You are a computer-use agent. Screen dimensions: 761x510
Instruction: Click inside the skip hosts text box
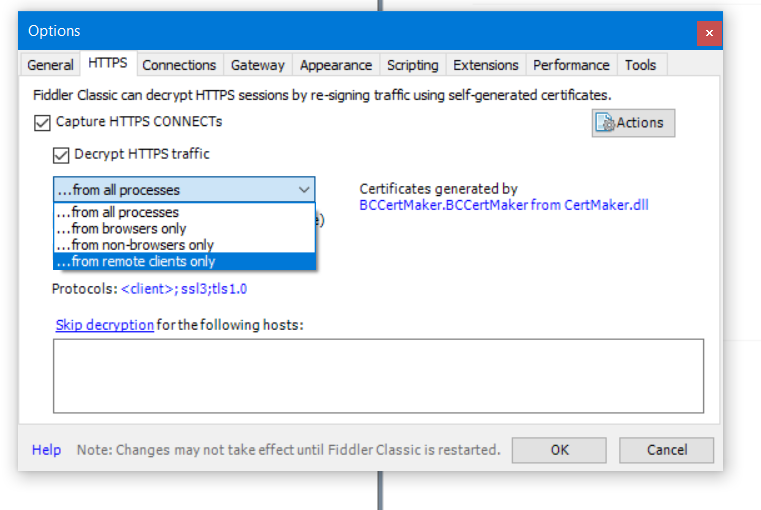pos(378,376)
